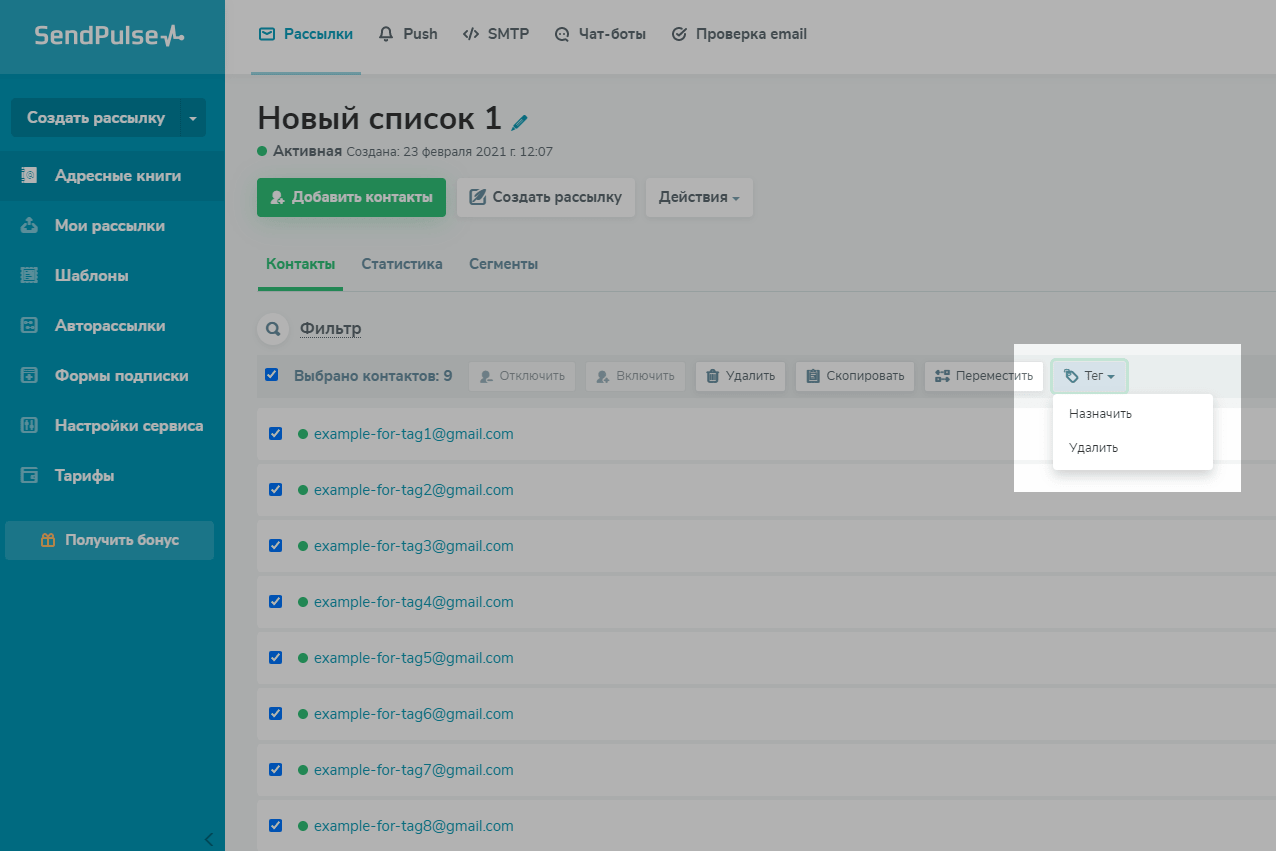
Task: Deselect the example-for-tag5@gmail.com checkbox
Action: tap(275, 658)
